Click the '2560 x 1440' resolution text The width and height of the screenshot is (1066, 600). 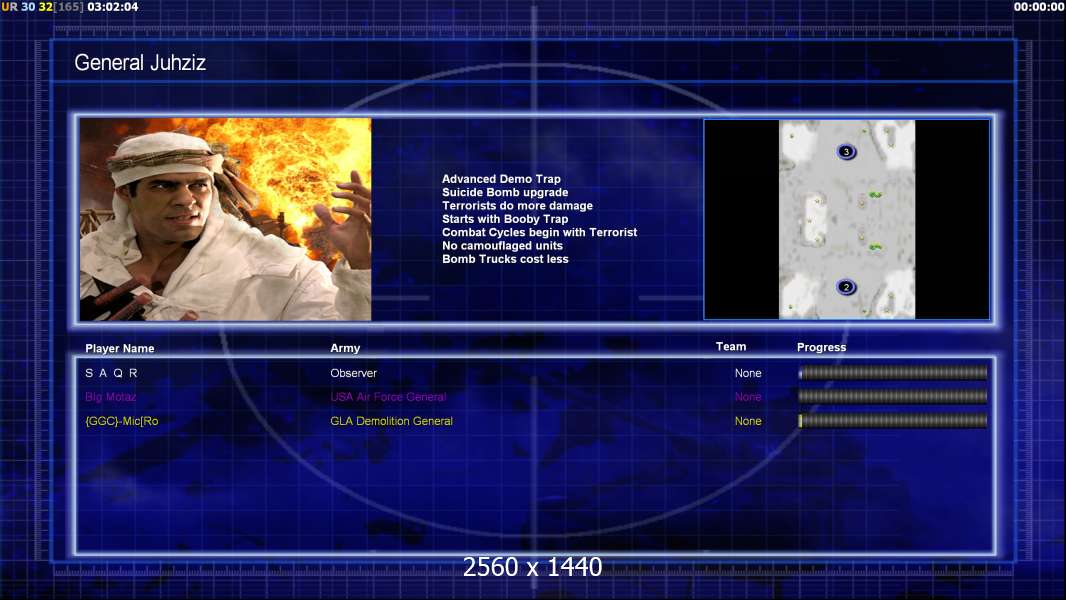[x=532, y=567]
